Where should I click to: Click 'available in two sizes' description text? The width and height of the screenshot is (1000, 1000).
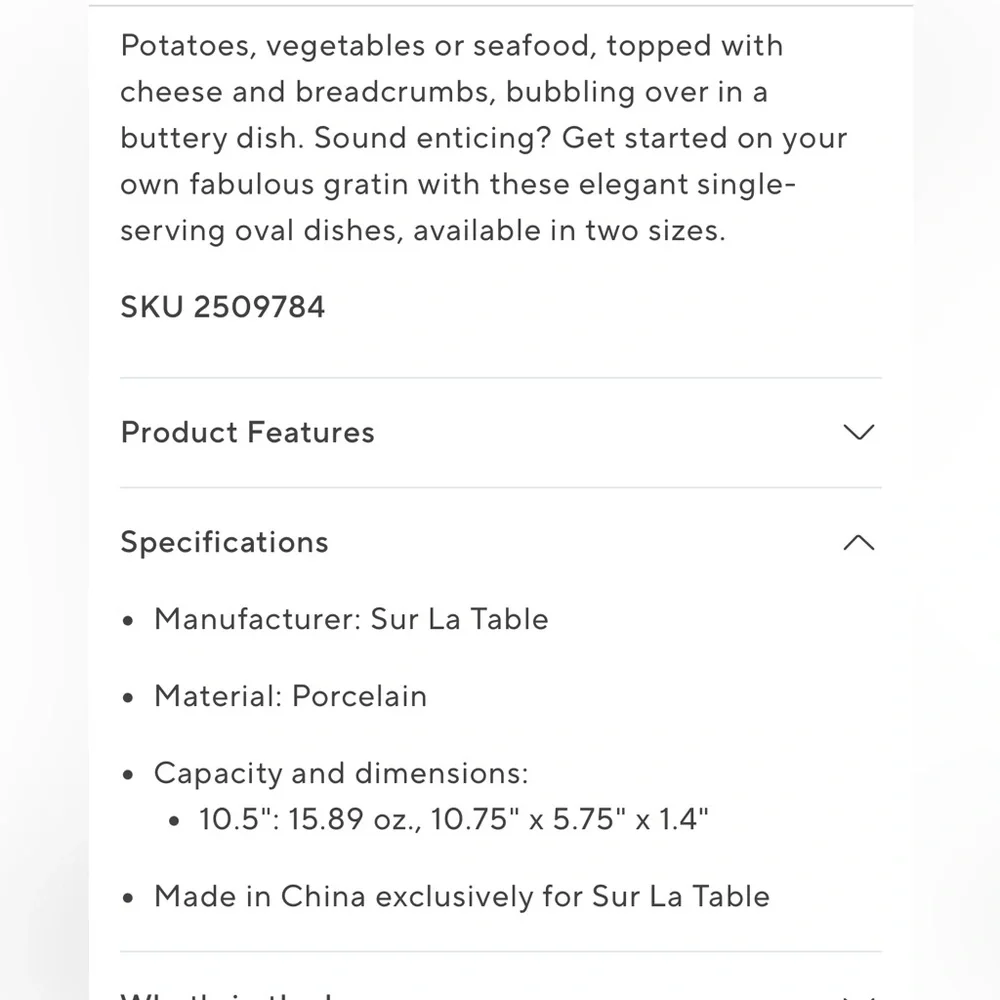569,230
